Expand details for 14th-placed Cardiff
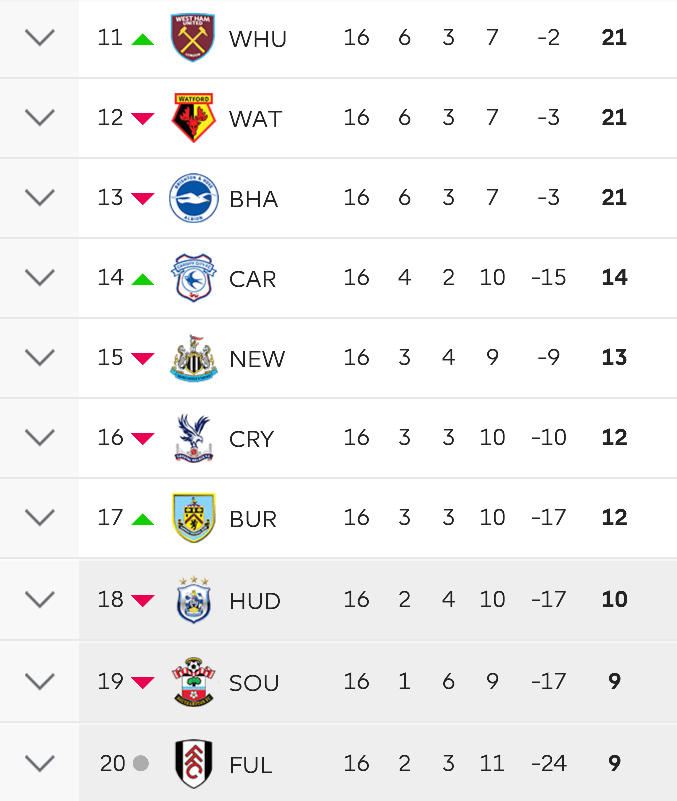Viewport: 677px width, 801px height. click(x=40, y=277)
